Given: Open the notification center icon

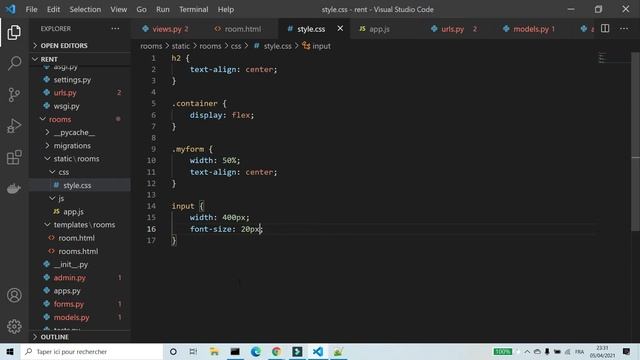Looking at the screenshot, I should (x=627, y=351).
